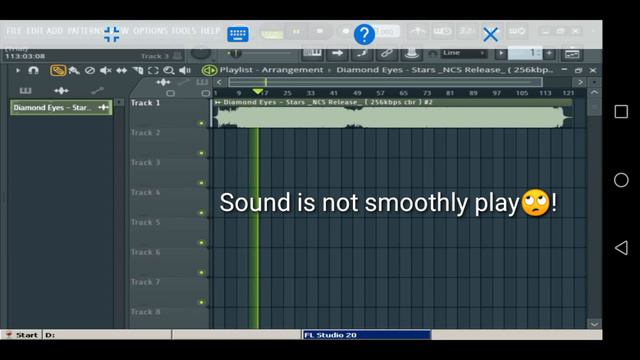Close the remote session with blue X
The image size is (640, 360).
tap(490, 34)
